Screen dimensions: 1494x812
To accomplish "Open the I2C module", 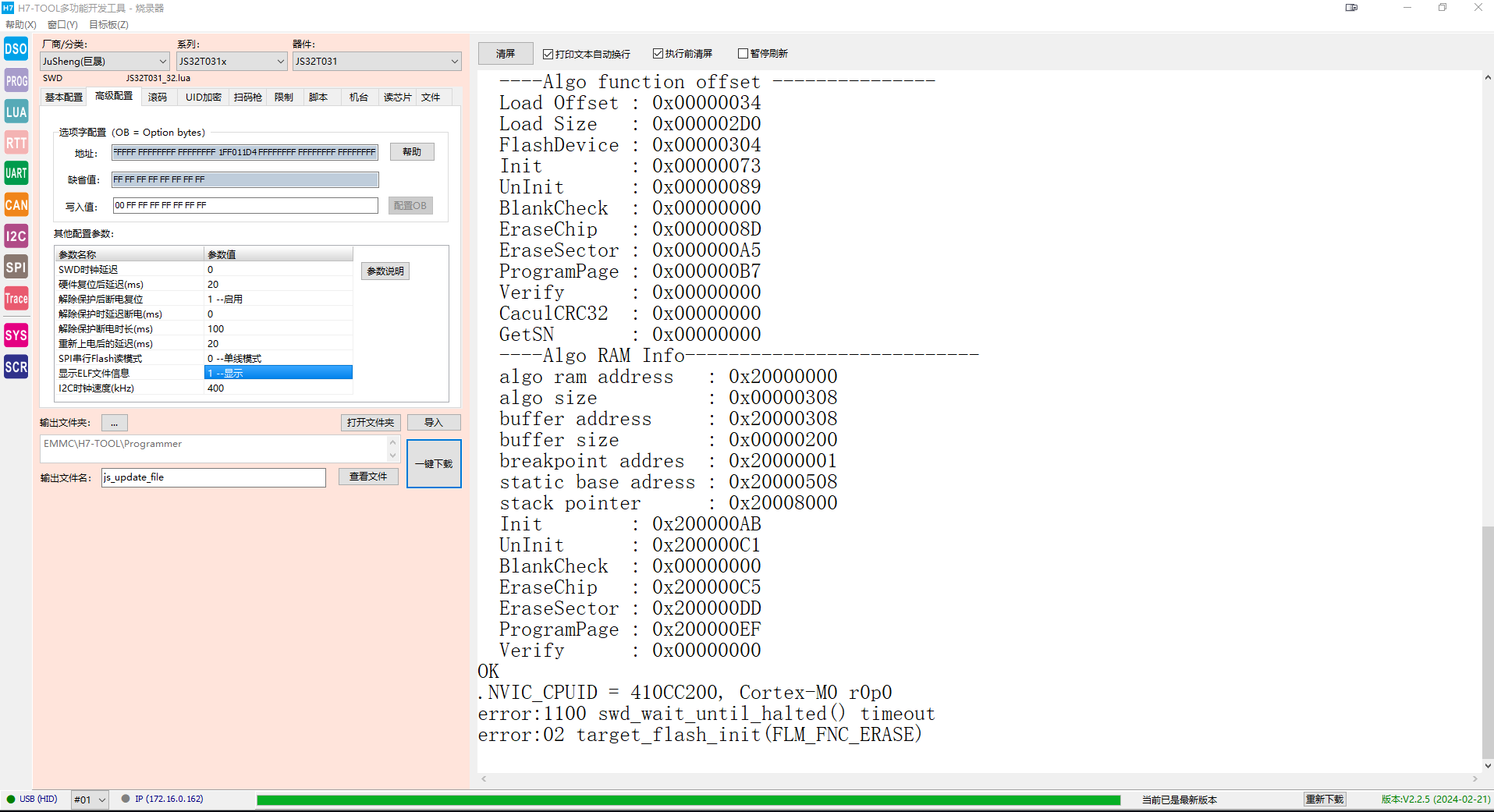I will pyautogui.click(x=16, y=236).
